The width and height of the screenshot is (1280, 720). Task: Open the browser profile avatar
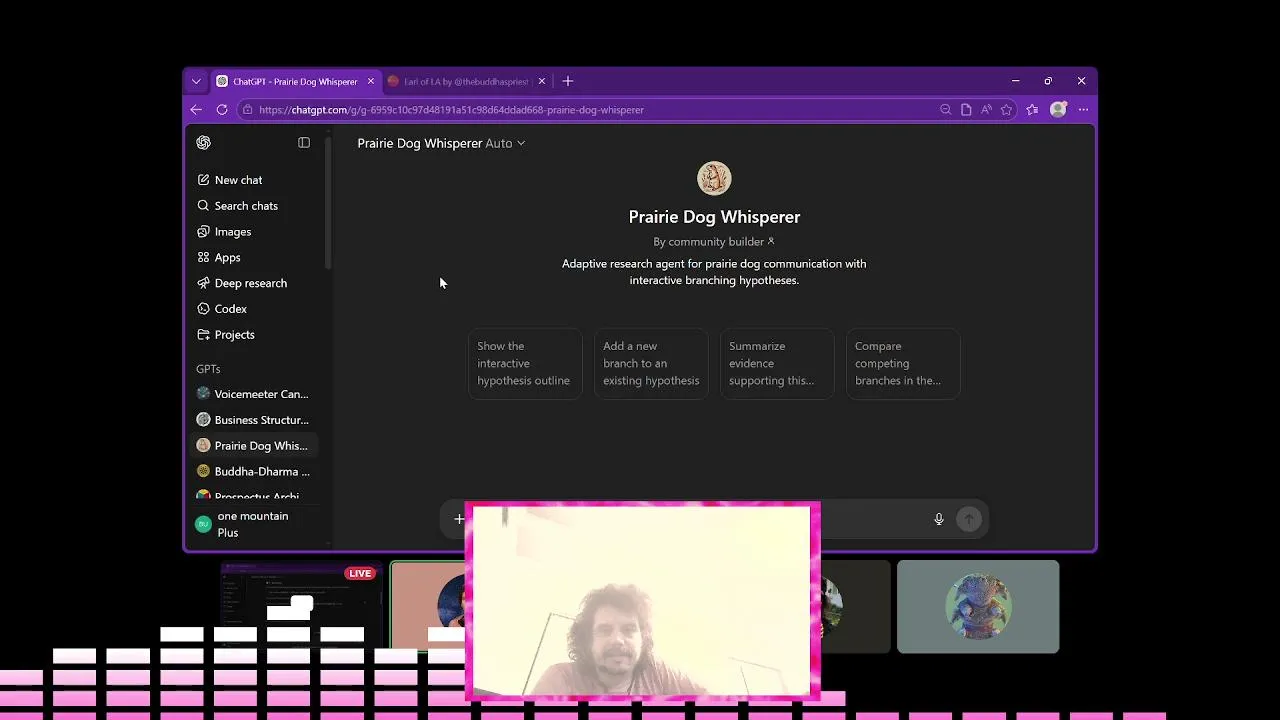click(1058, 110)
